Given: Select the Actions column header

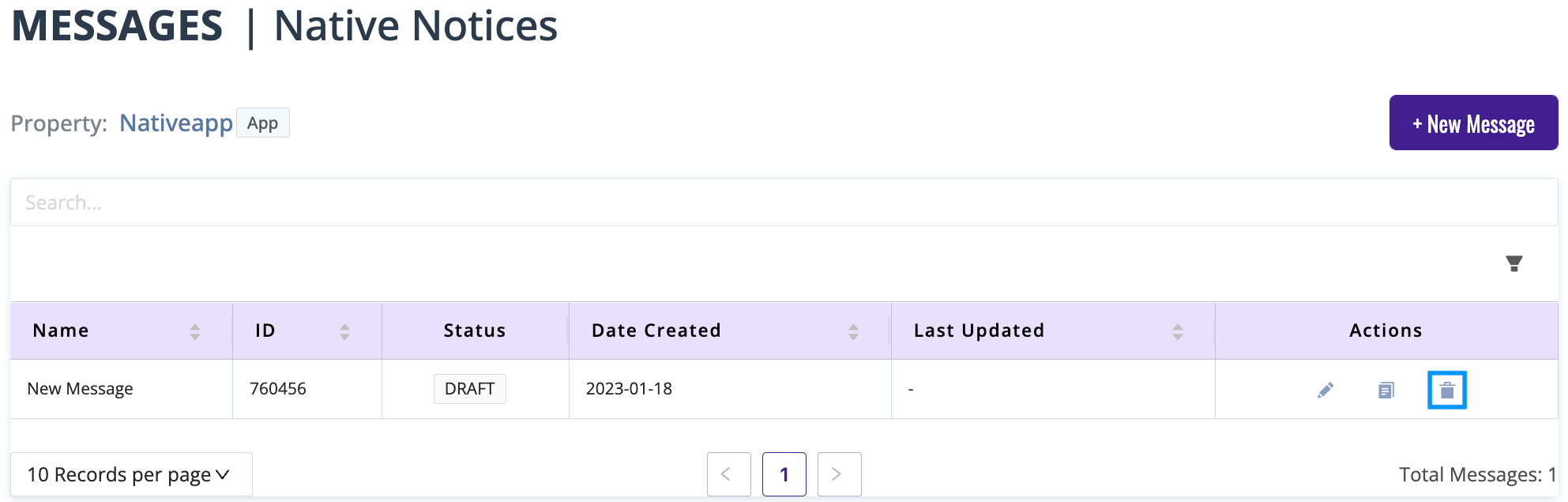Looking at the screenshot, I should tap(1385, 330).
